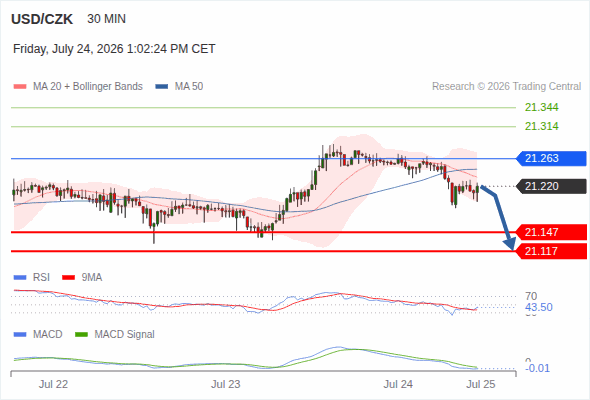This screenshot has height=400, width=590.
Task: Click the MACD value -0.01
Action: coord(537,368)
